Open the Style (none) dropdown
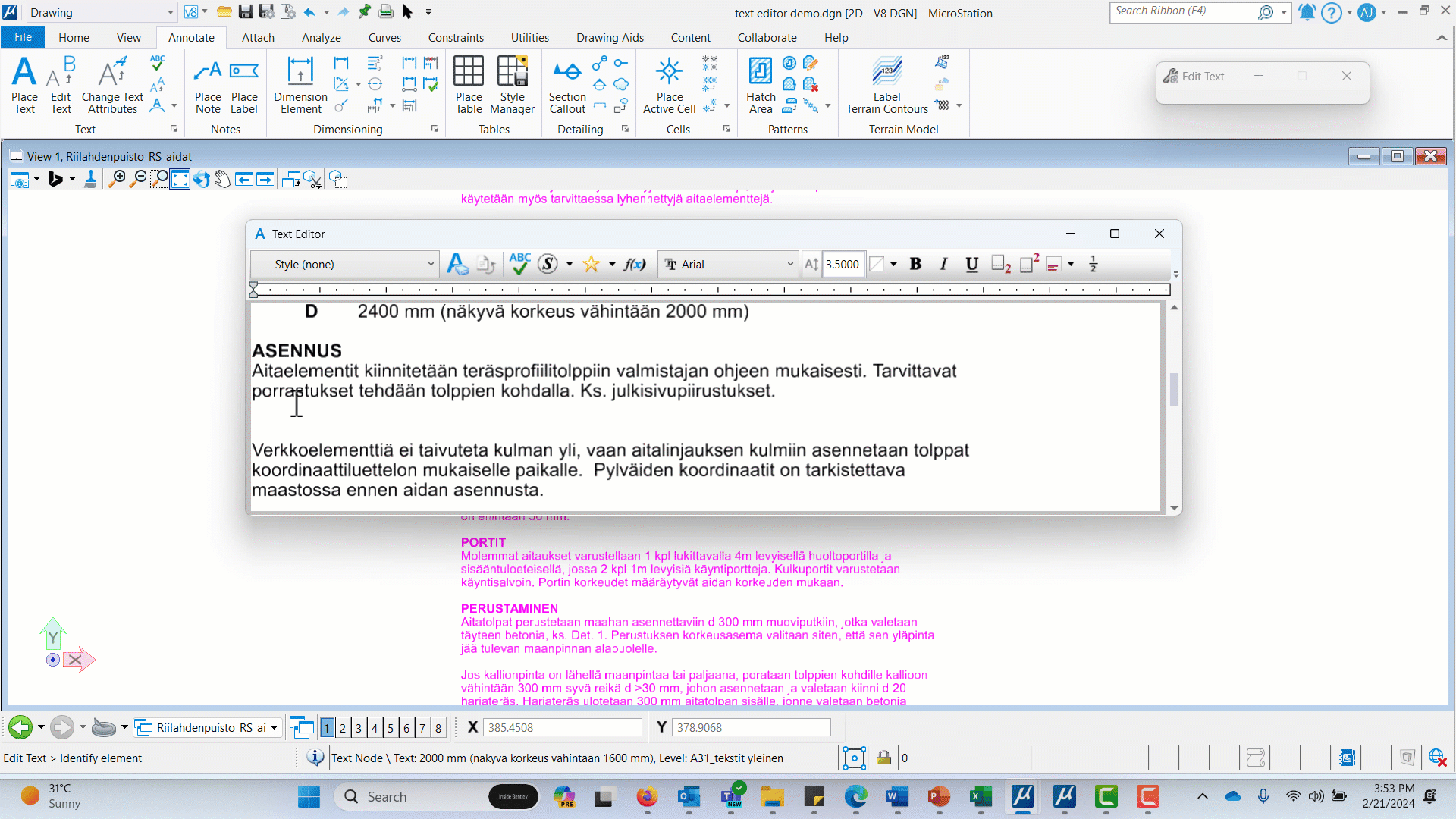The height and width of the screenshot is (819, 1456). pyautogui.click(x=345, y=264)
